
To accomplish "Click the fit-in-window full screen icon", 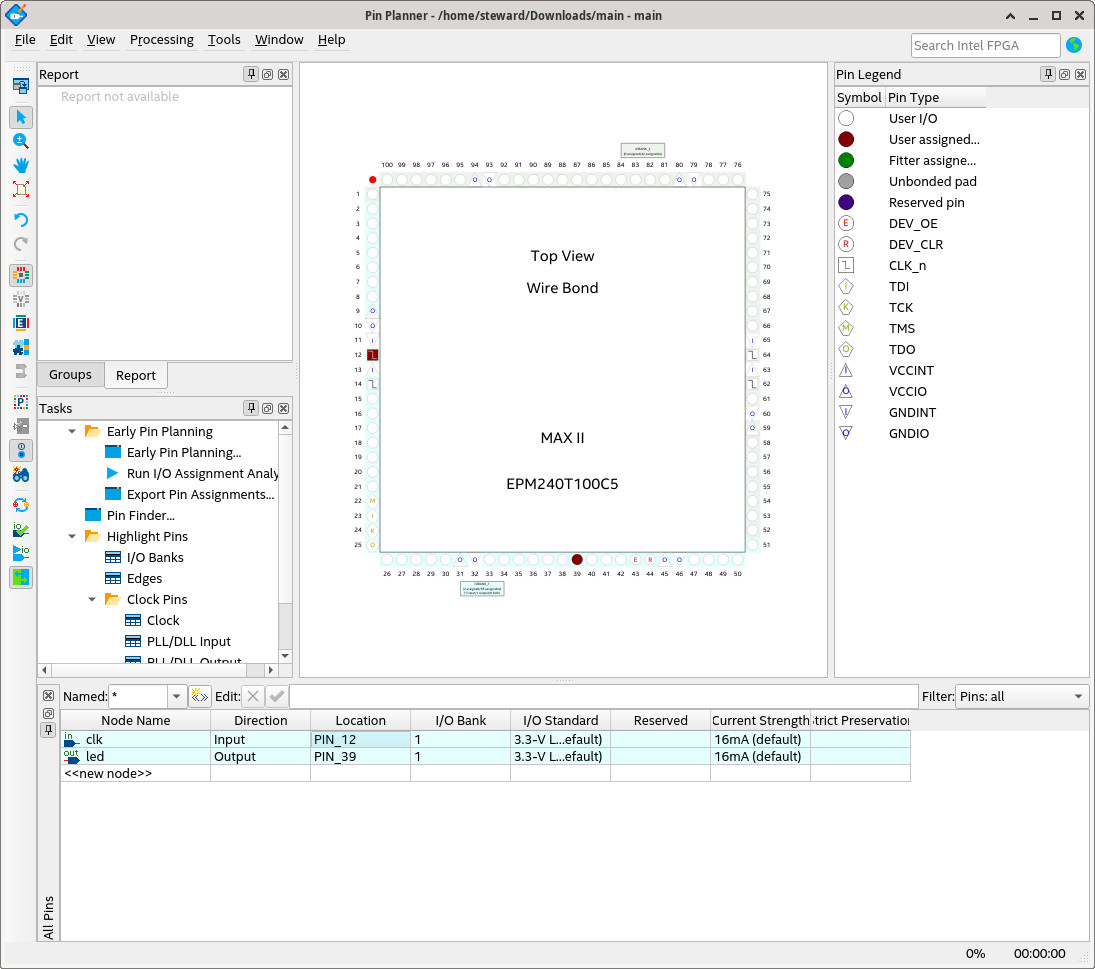I will click(x=21, y=189).
